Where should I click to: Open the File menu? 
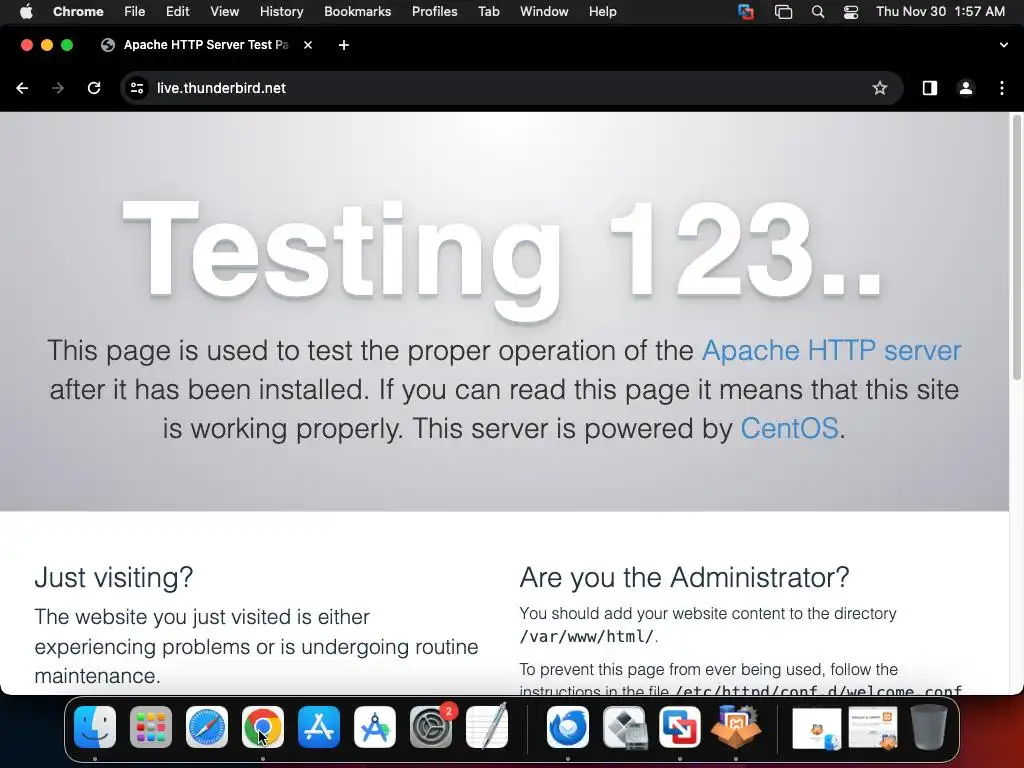[x=135, y=12]
